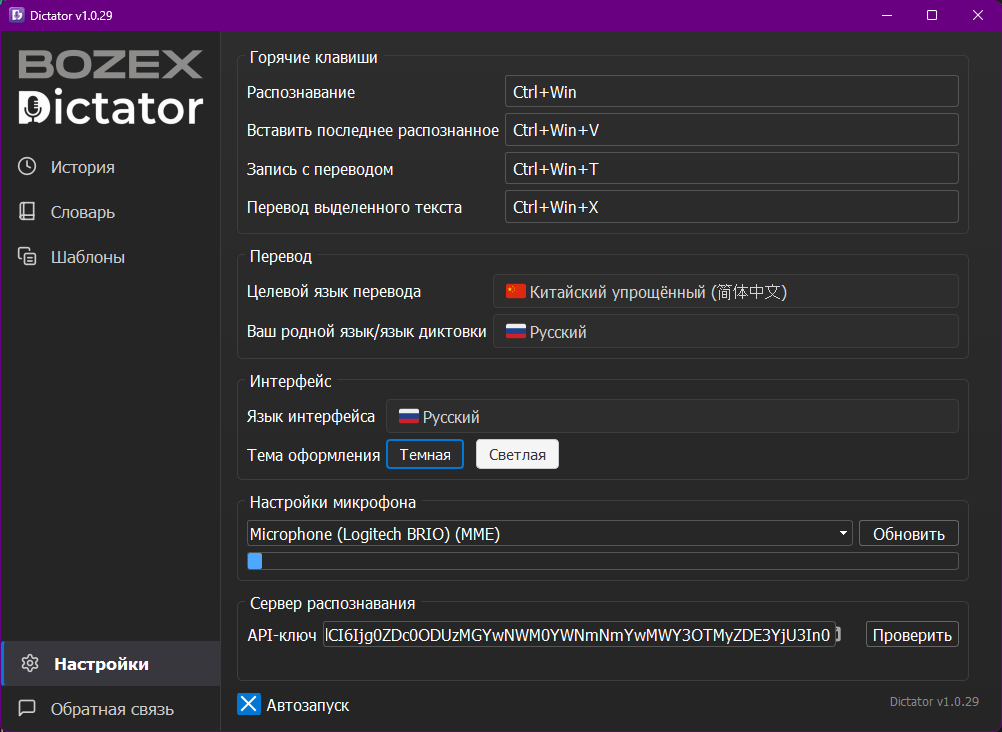Click Обновить to refresh microphones
Screen dimensions: 1002x732
pyautogui.click(x=909, y=533)
